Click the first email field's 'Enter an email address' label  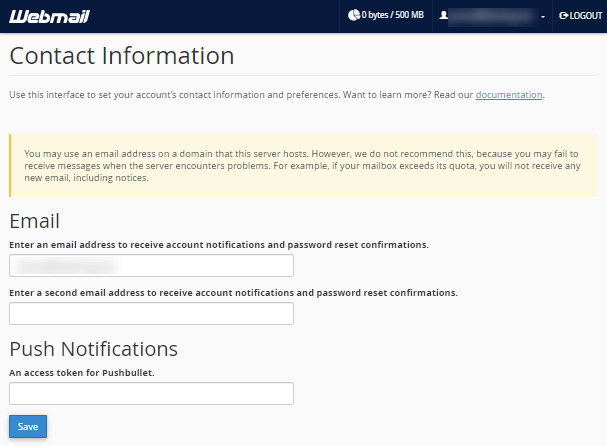[219, 245]
